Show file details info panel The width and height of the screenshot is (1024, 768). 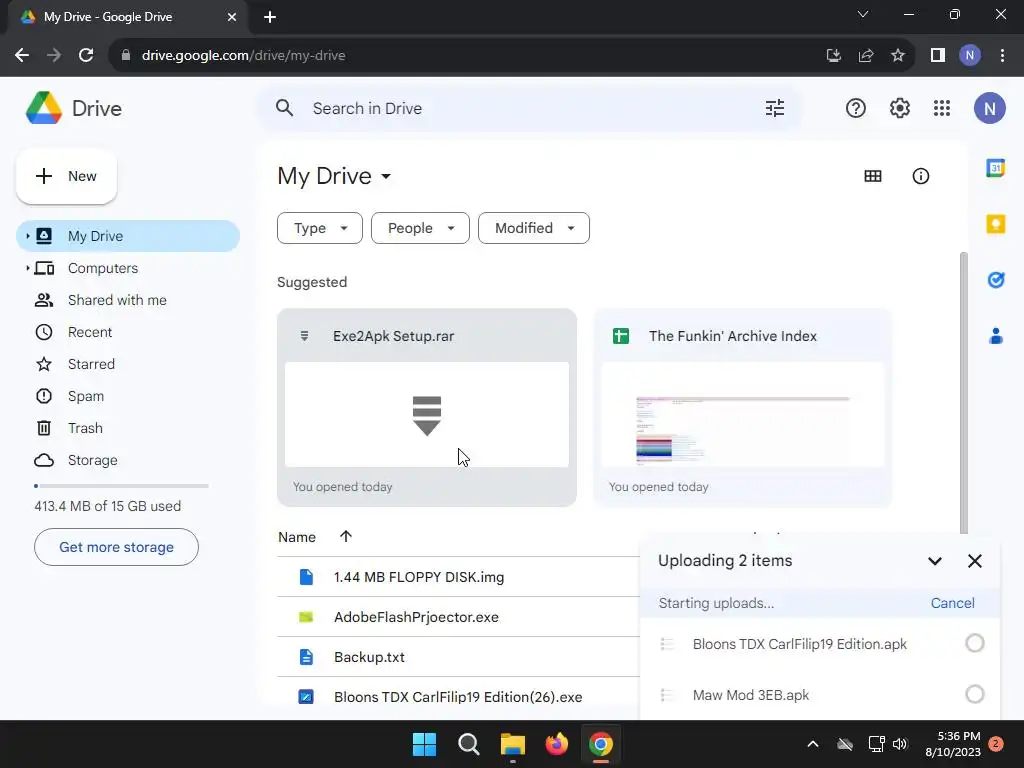[x=920, y=176]
